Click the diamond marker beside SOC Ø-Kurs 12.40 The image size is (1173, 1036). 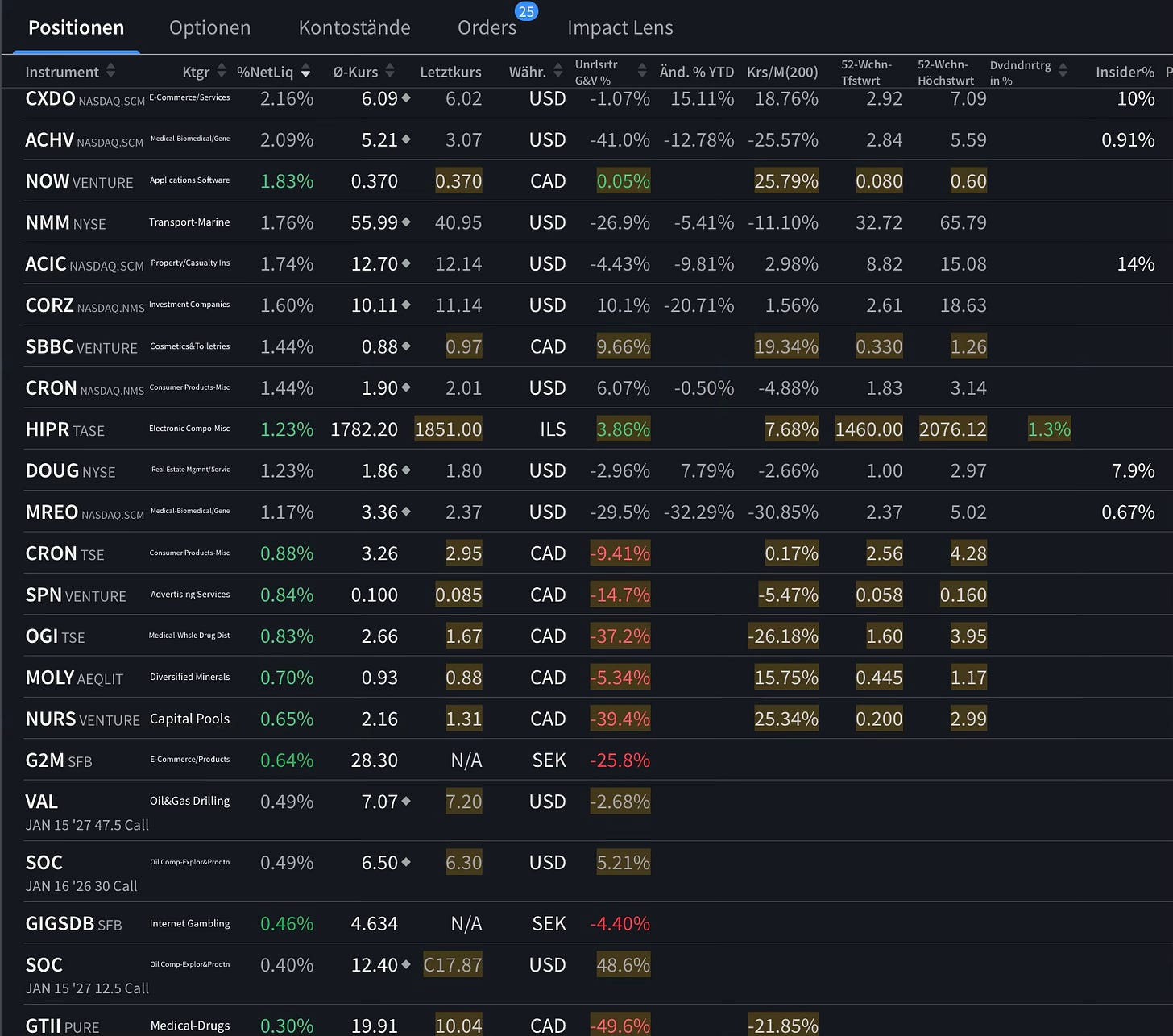pyautogui.click(x=406, y=964)
